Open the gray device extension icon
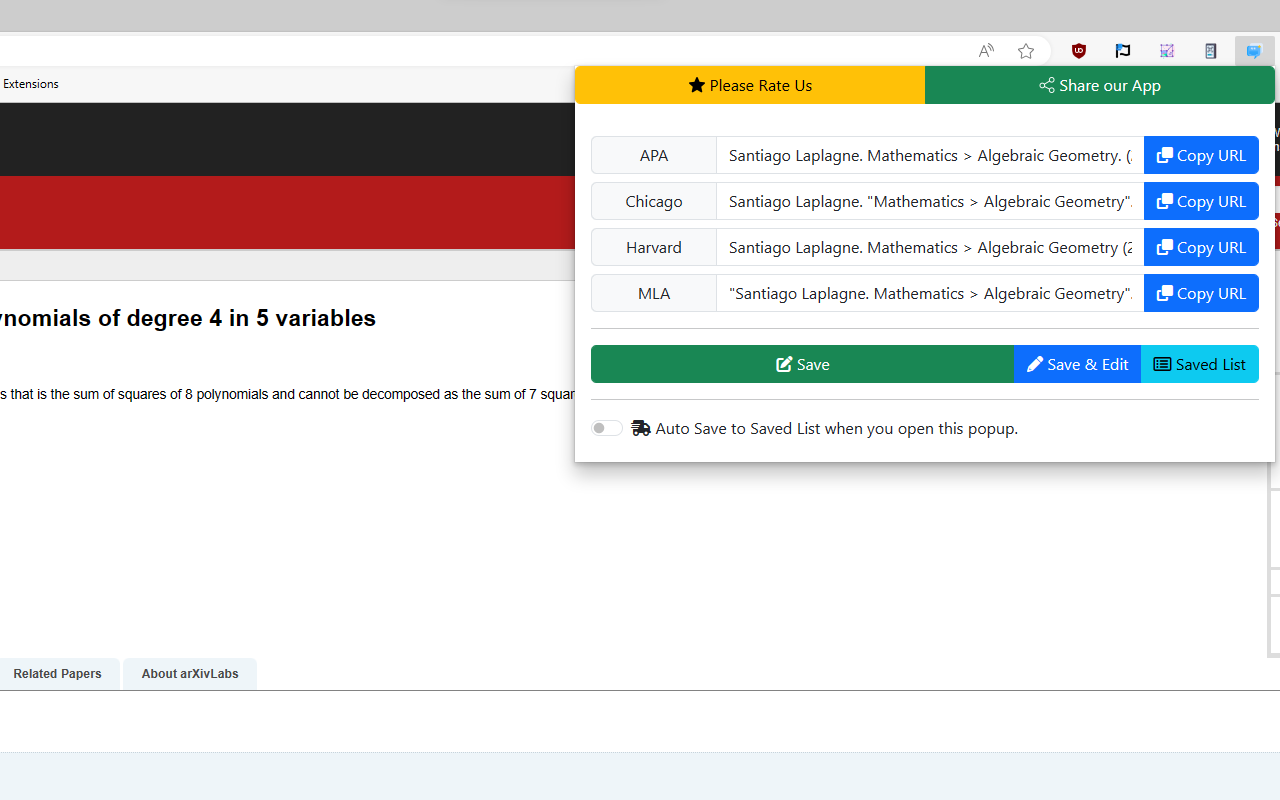The image size is (1280, 800). pyautogui.click(x=1211, y=51)
